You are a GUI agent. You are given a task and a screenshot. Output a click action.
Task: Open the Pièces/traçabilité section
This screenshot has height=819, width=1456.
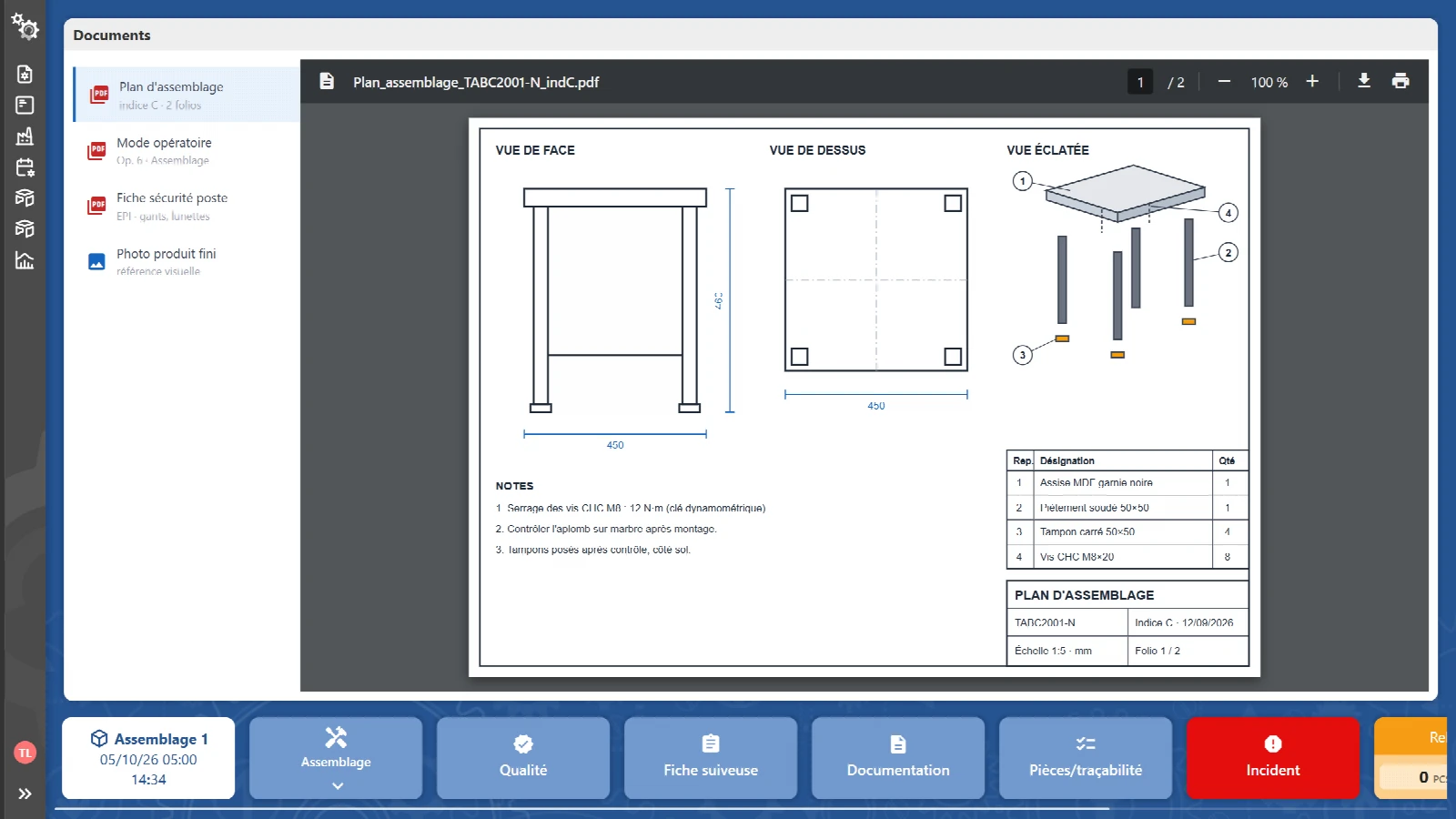point(1086,758)
